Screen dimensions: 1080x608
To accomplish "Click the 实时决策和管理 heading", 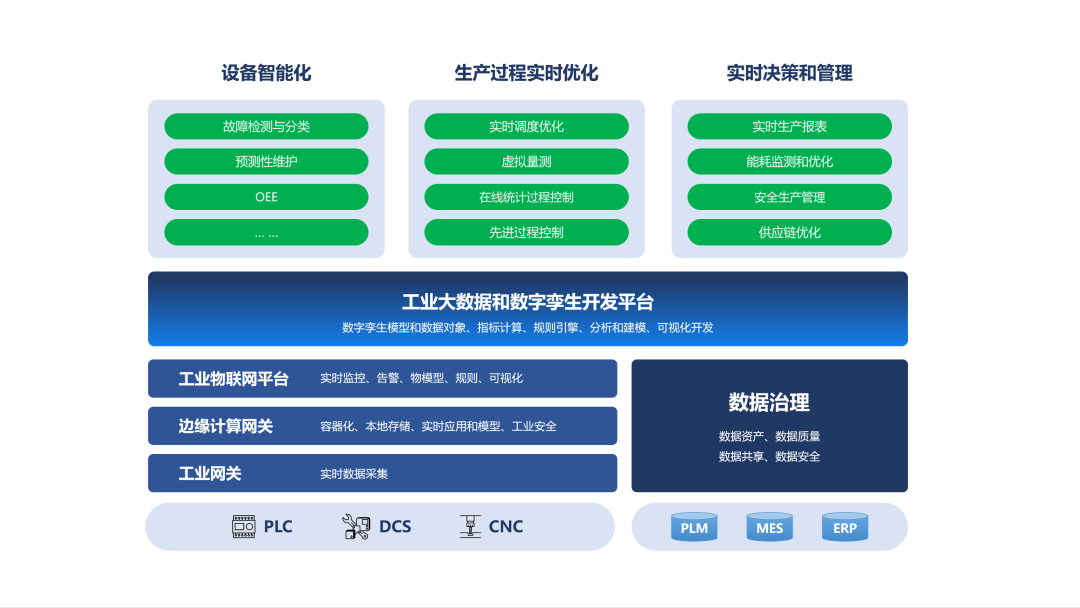I will pos(789,73).
